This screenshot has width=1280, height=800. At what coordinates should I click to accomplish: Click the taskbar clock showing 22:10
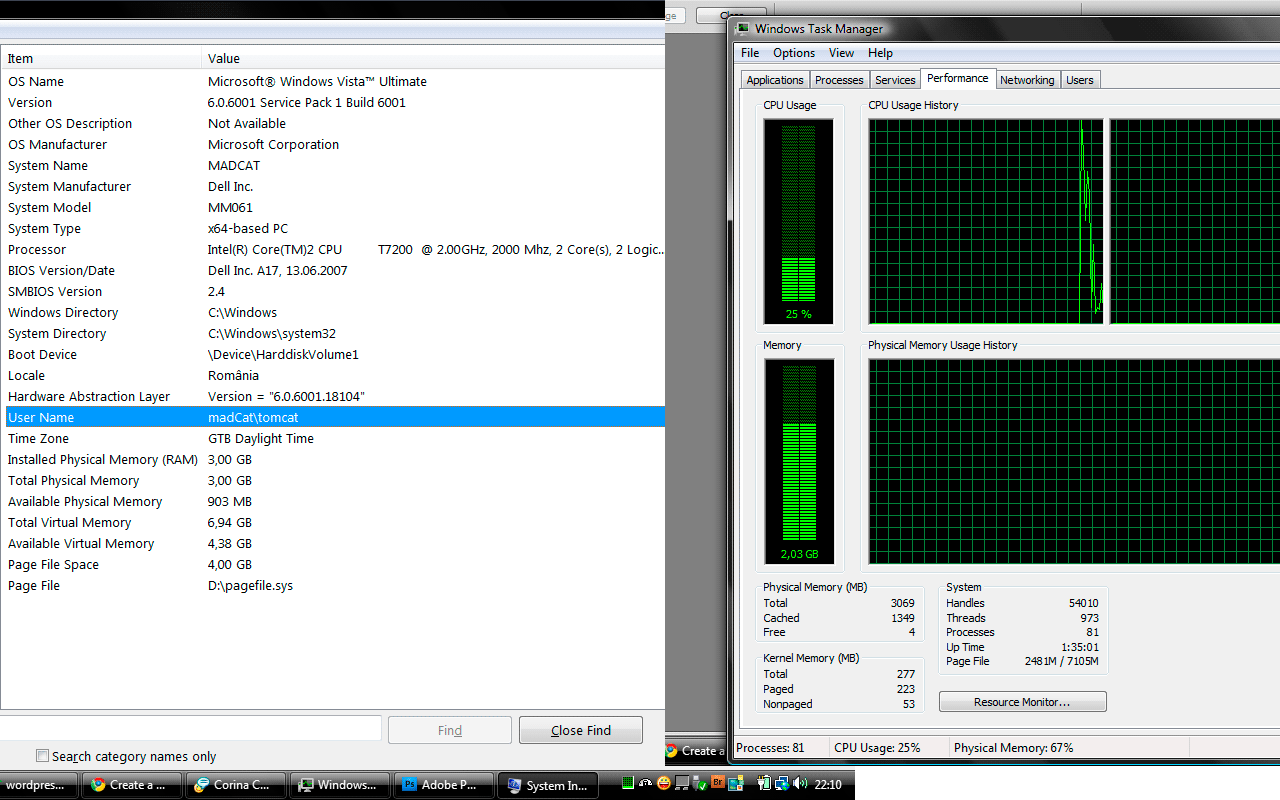(x=828, y=785)
